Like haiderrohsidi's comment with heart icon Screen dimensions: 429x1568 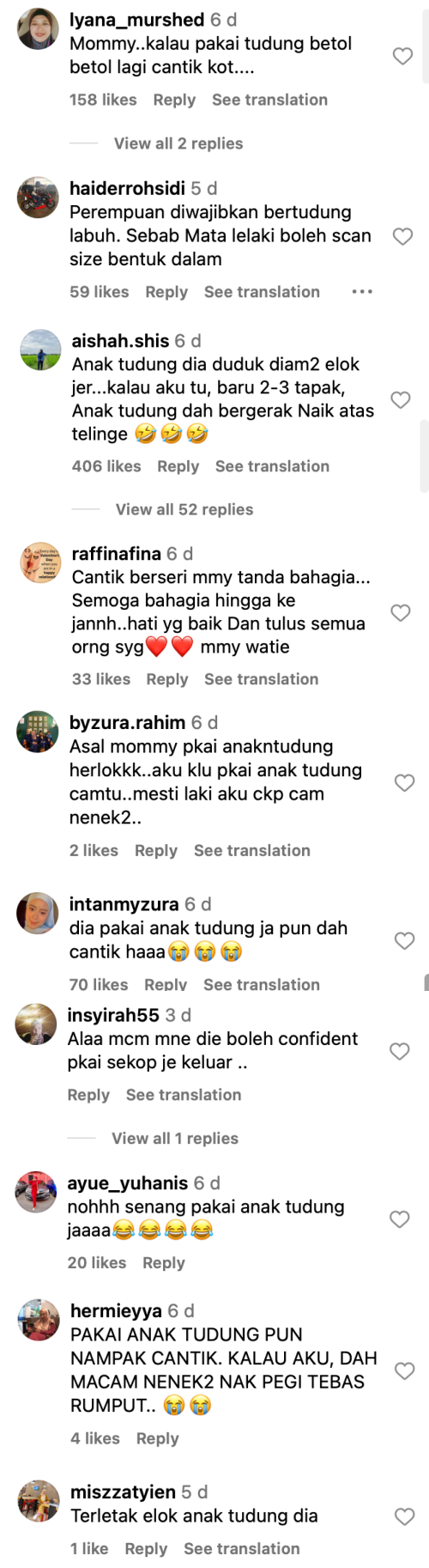pos(402,236)
